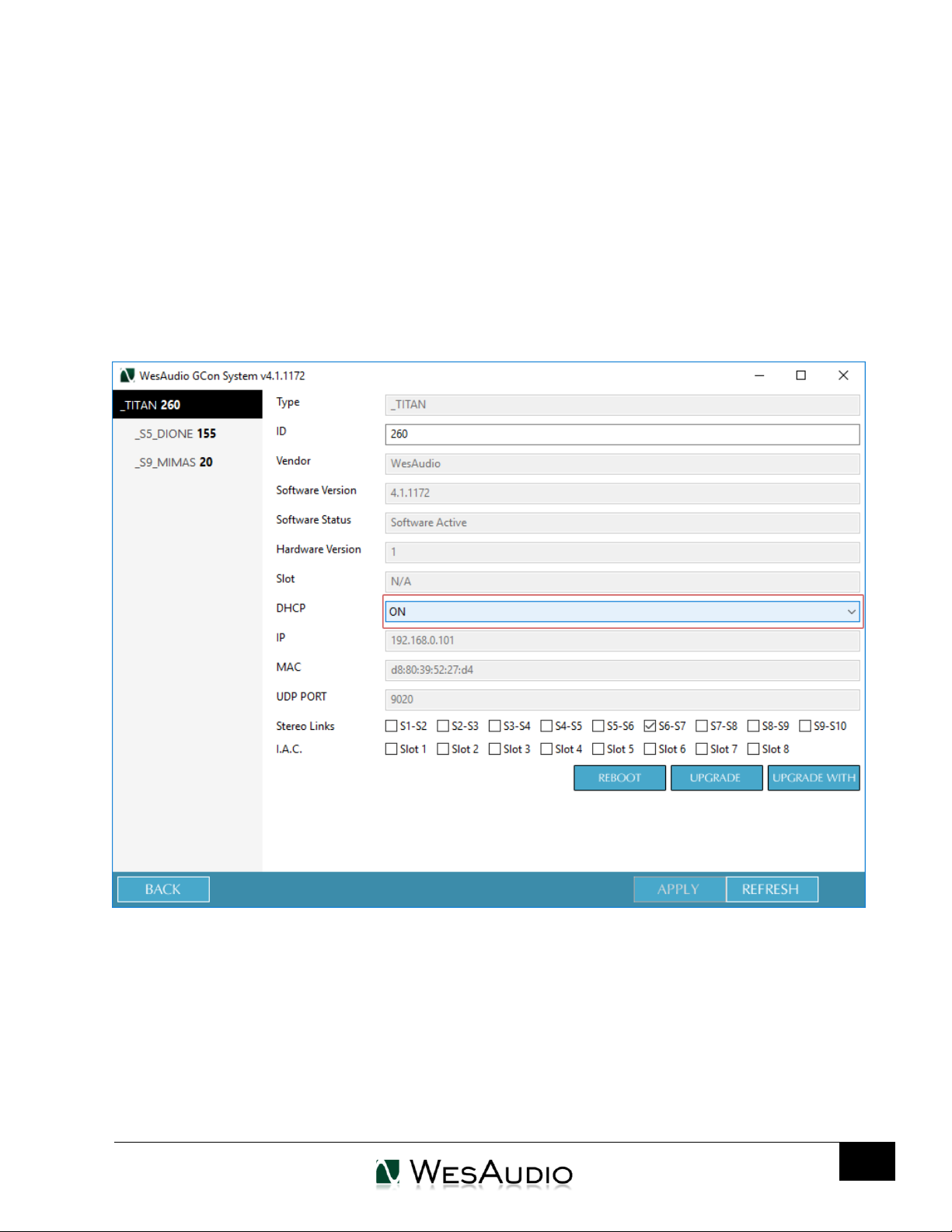The width and height of the screenshot is (952, 1232).
Task: Open the DHCP dropdown set to ON
Action: [622, 612]
